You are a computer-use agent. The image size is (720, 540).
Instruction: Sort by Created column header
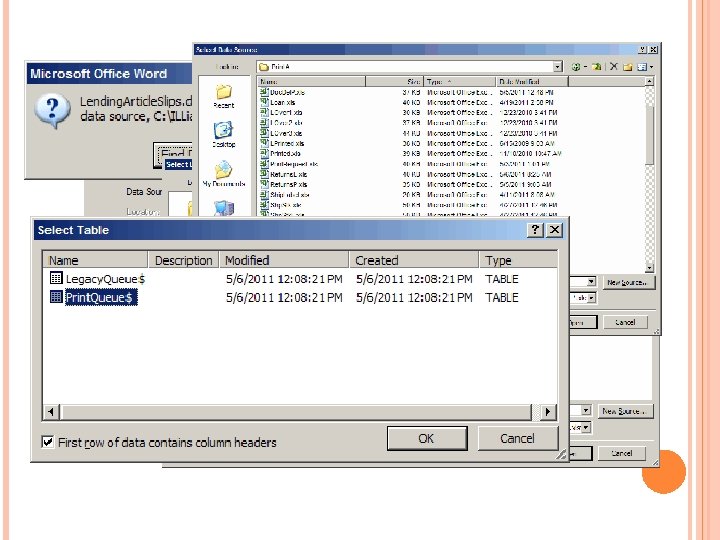click(414, 260)
